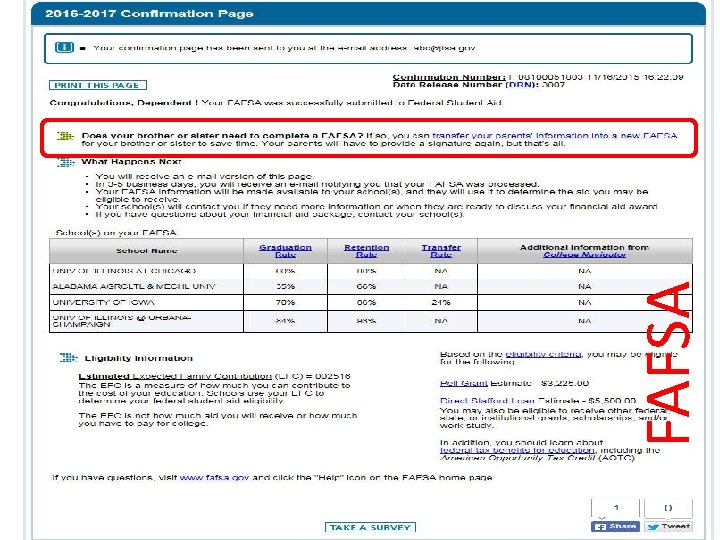720x540 pixels.
Task: Click the Pell Grant link
Action: (463, 383)
